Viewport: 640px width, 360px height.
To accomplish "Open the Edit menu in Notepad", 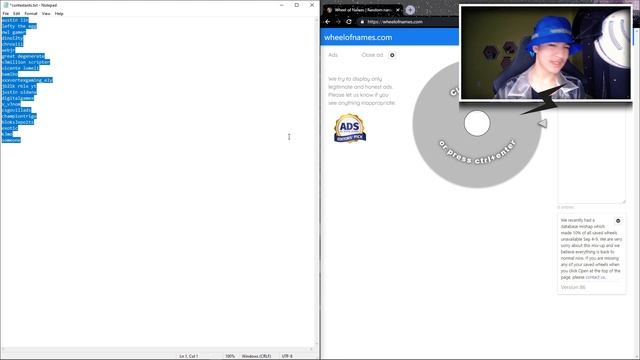I will coord(16,13).
